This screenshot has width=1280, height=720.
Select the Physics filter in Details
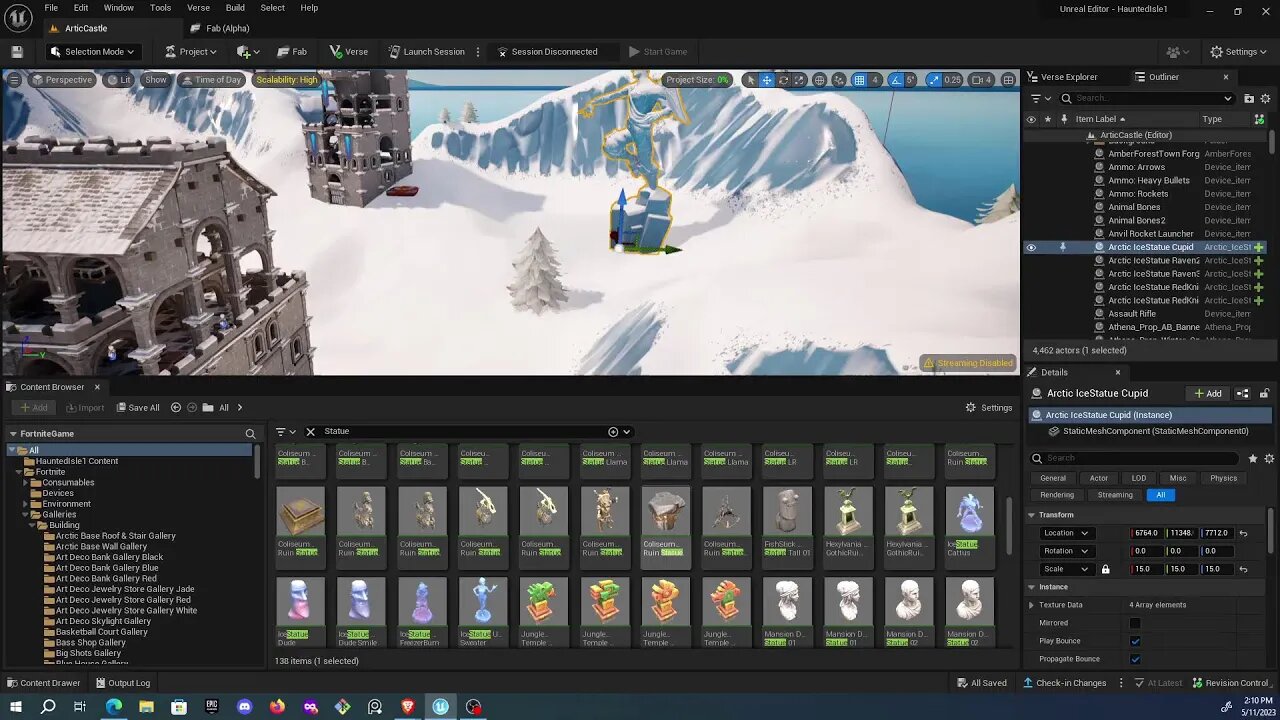pos(1223,478)
